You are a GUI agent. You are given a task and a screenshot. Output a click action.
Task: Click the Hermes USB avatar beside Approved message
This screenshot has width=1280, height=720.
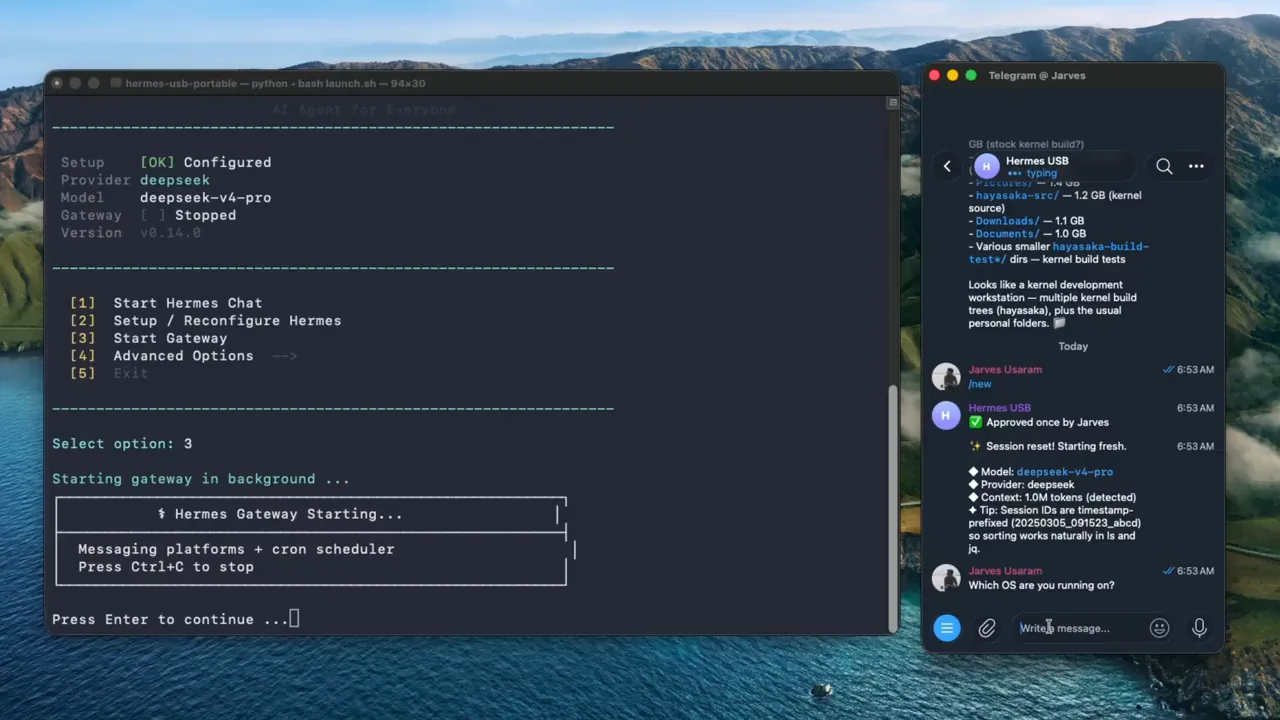click(946, 415)
